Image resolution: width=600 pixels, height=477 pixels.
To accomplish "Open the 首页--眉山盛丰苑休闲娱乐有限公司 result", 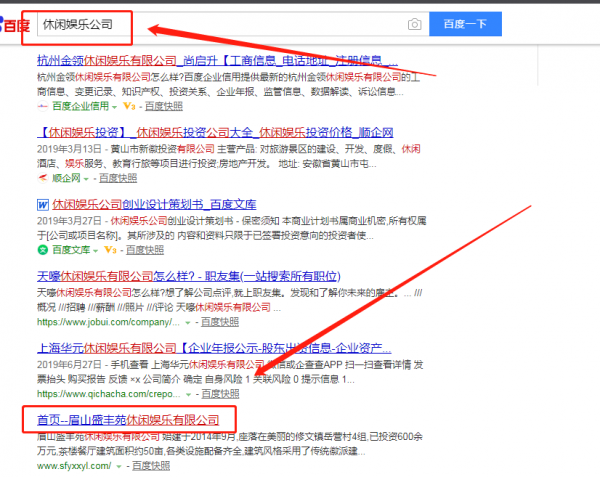I will click(128, 420).
